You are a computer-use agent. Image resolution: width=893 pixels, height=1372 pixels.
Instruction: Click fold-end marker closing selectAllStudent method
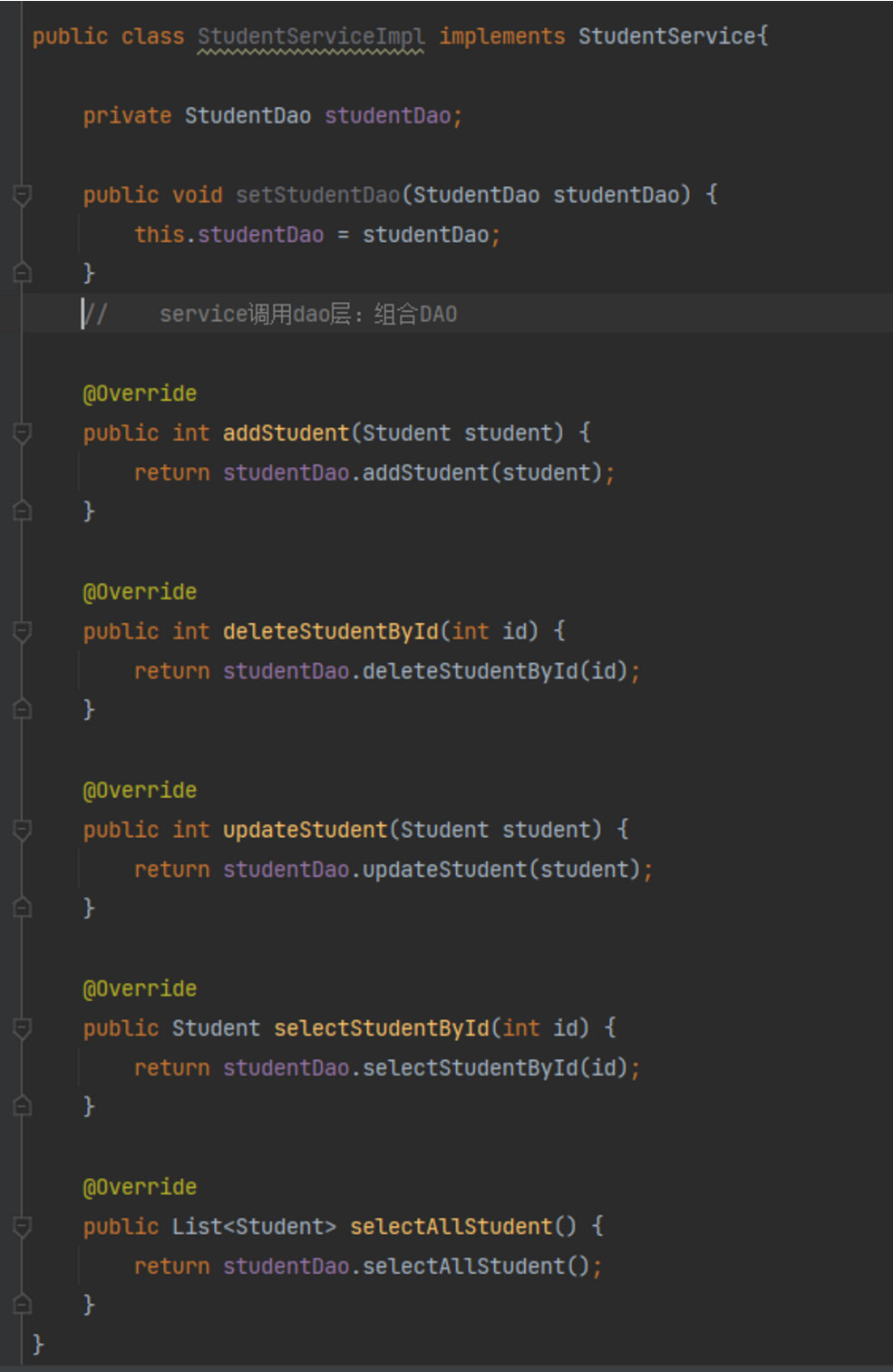23,1304
